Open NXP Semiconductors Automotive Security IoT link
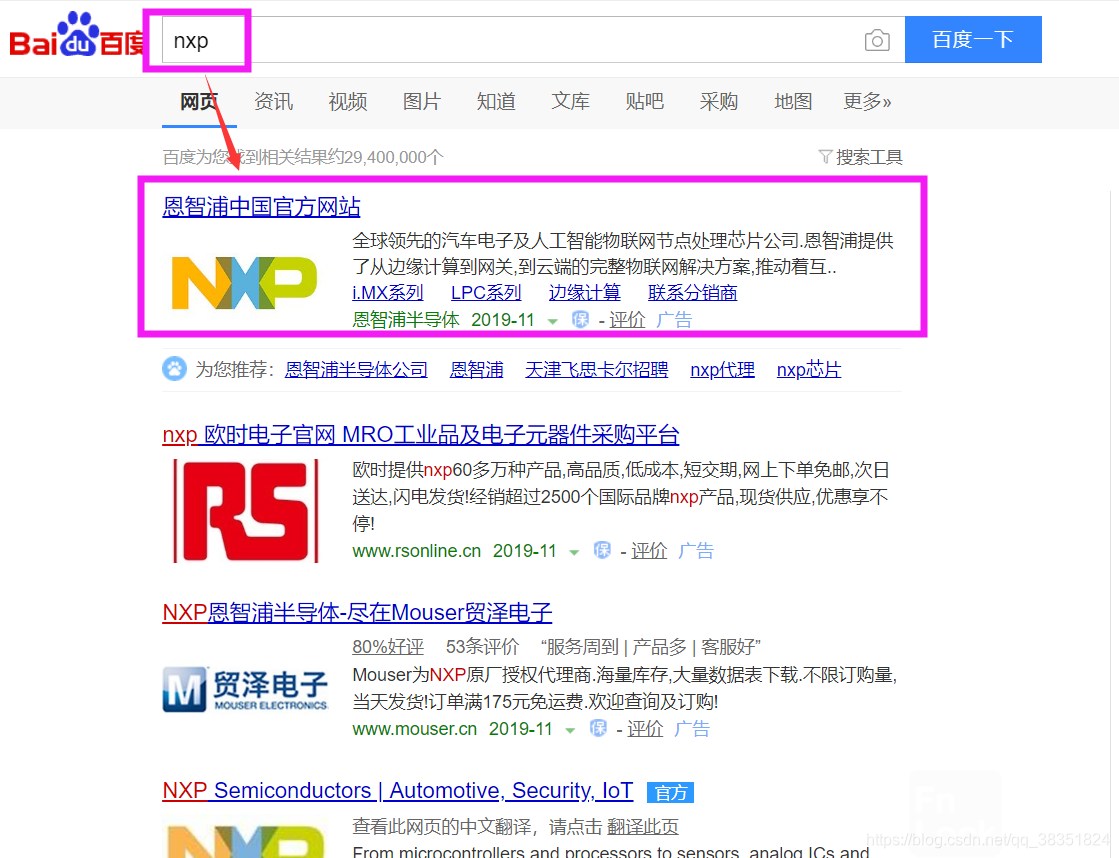Viewport: 1119px width, 858px height. click(x=398, y=791)
